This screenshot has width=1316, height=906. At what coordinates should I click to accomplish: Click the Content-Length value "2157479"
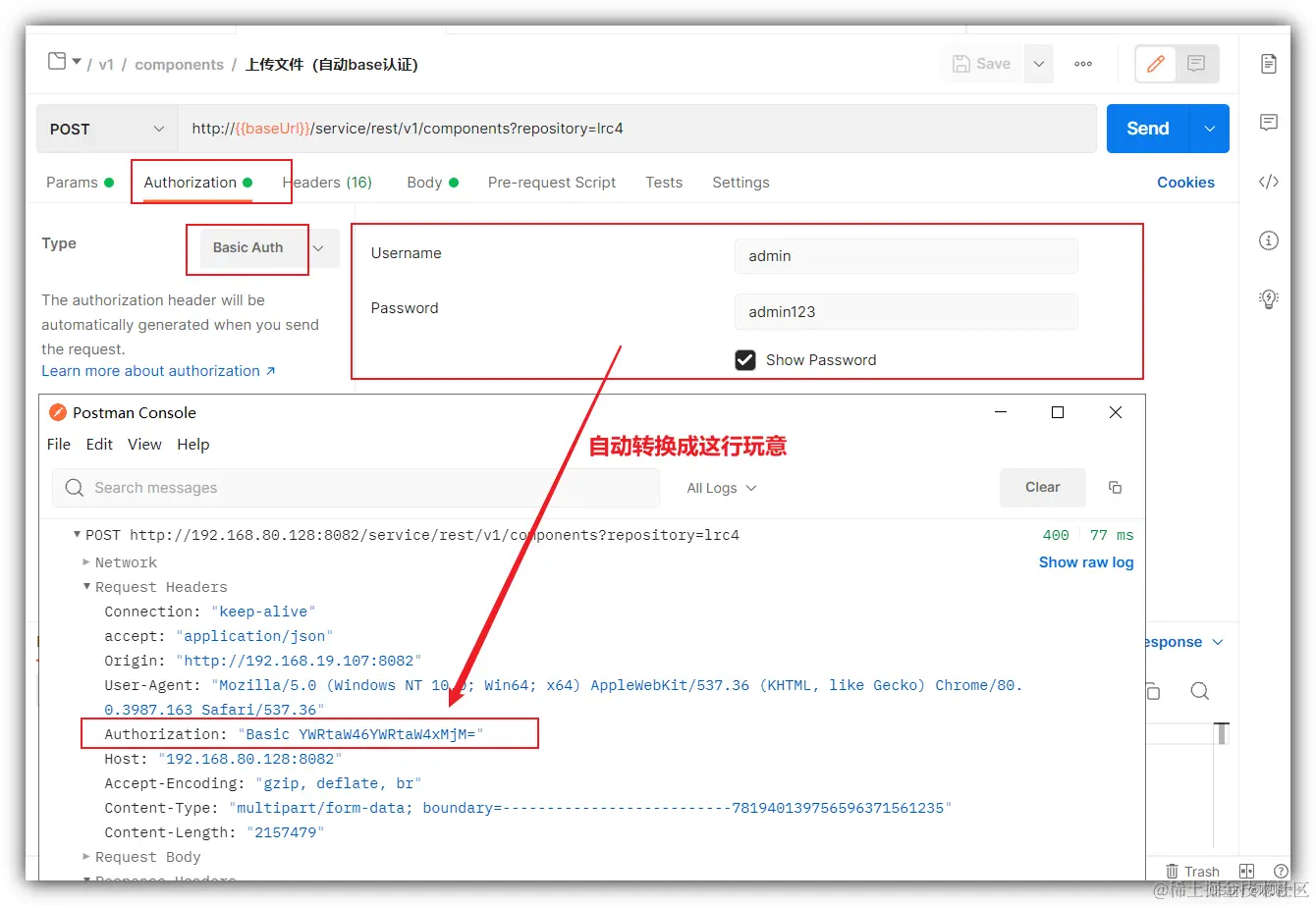285,832
